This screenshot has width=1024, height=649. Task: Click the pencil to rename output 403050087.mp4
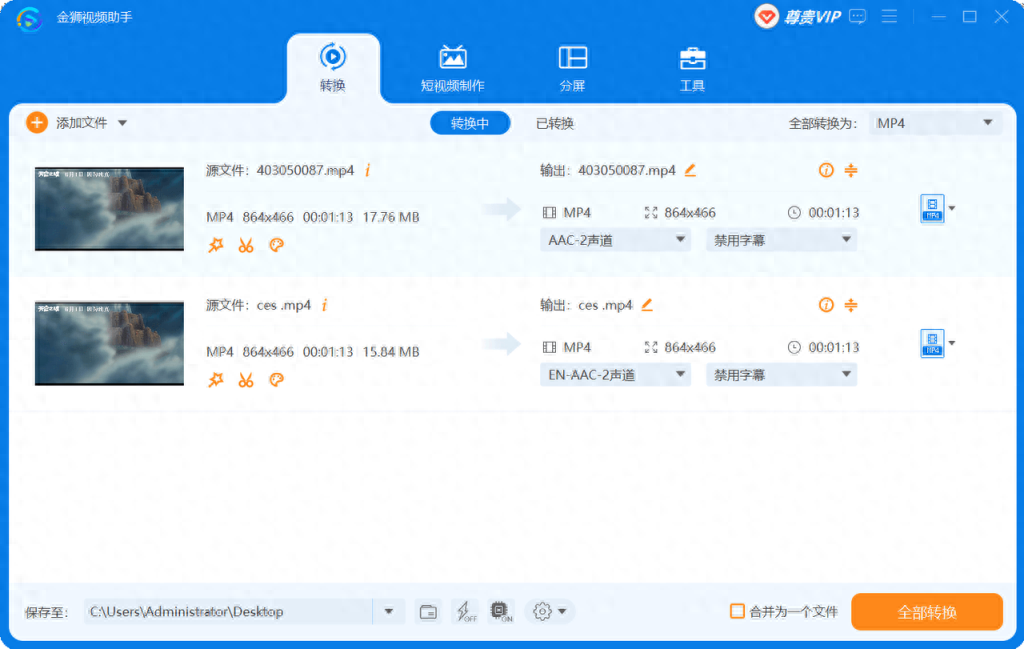[x=689, y=170]
